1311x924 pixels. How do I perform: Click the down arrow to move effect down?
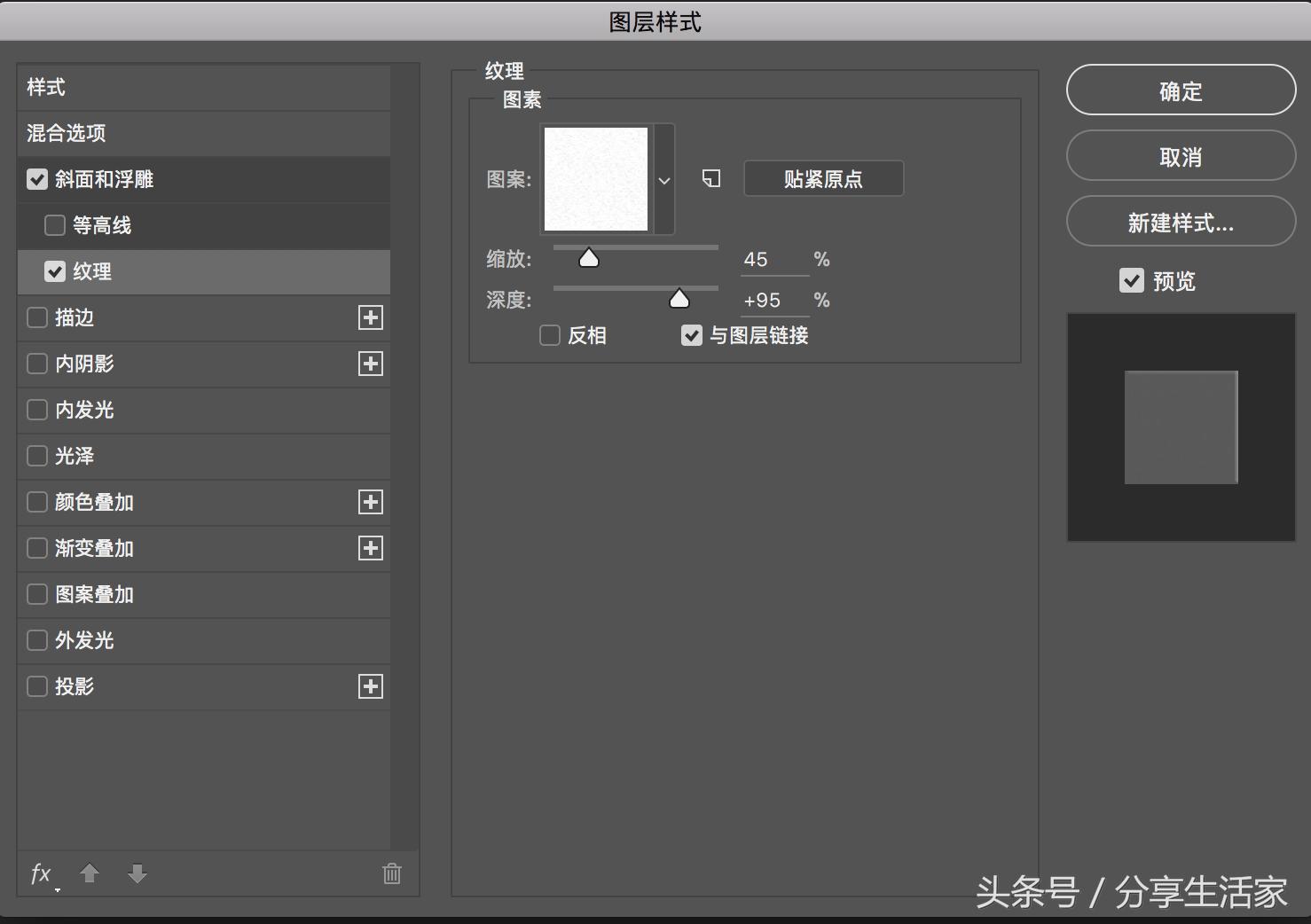click(x=137, y=874)
